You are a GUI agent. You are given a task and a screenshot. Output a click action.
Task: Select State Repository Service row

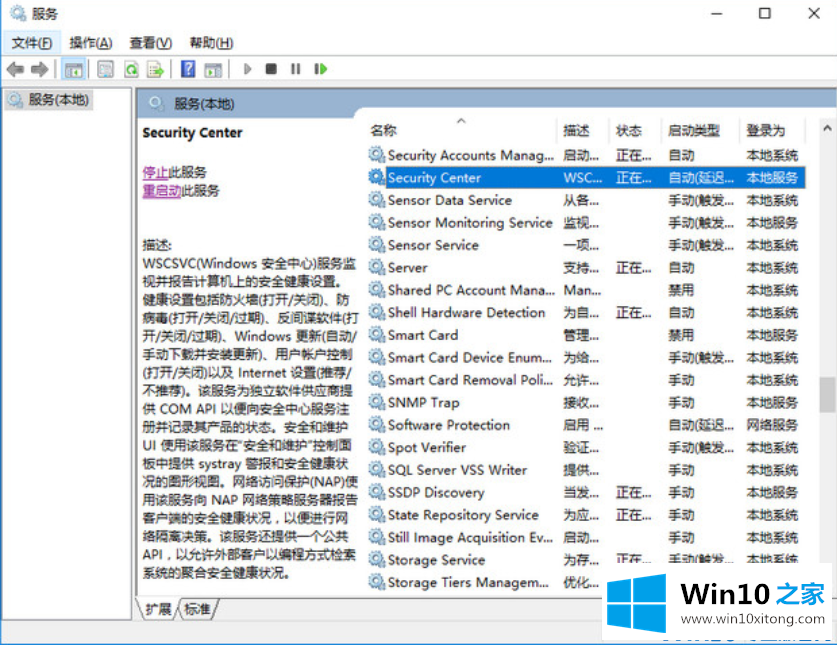586,515
